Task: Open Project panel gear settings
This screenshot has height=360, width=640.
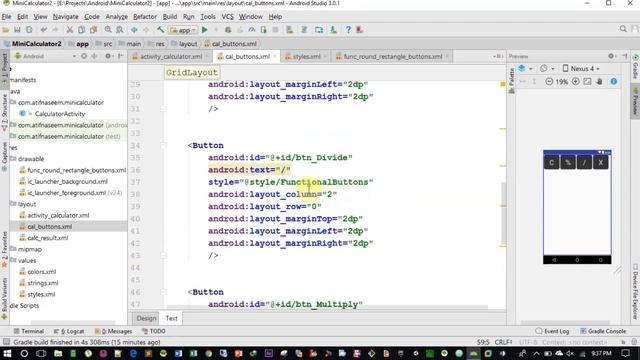Action: (108, 56)
